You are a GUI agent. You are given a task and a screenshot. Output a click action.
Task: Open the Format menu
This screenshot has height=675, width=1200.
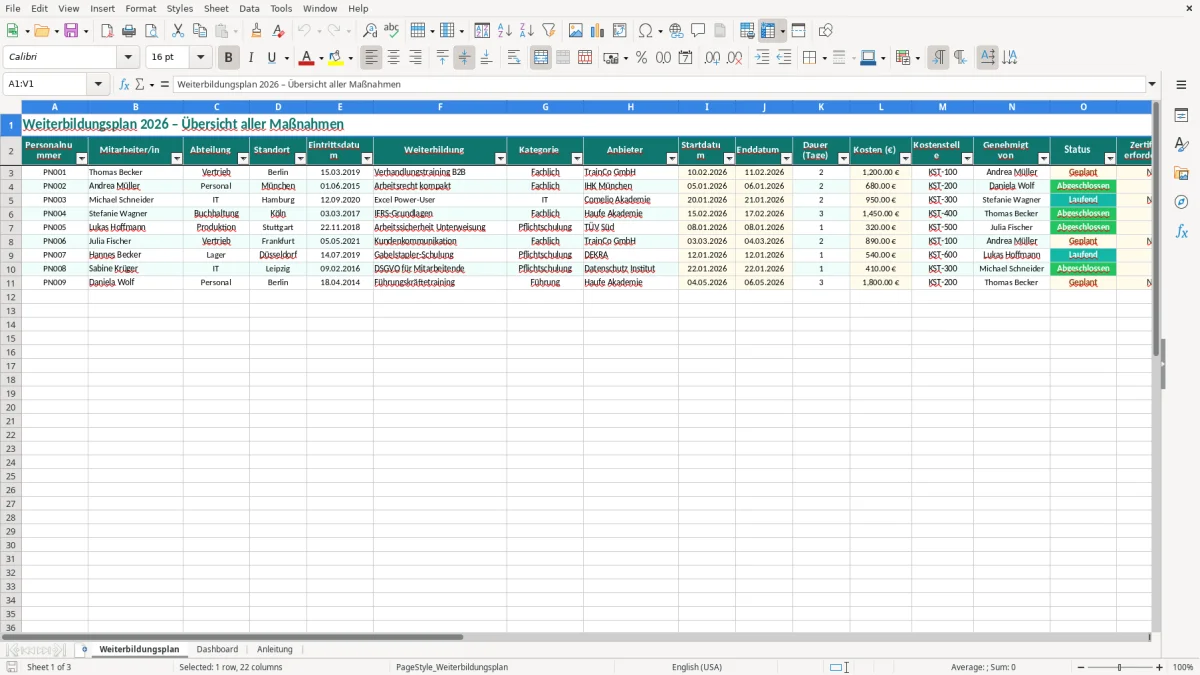click(140, 8)
